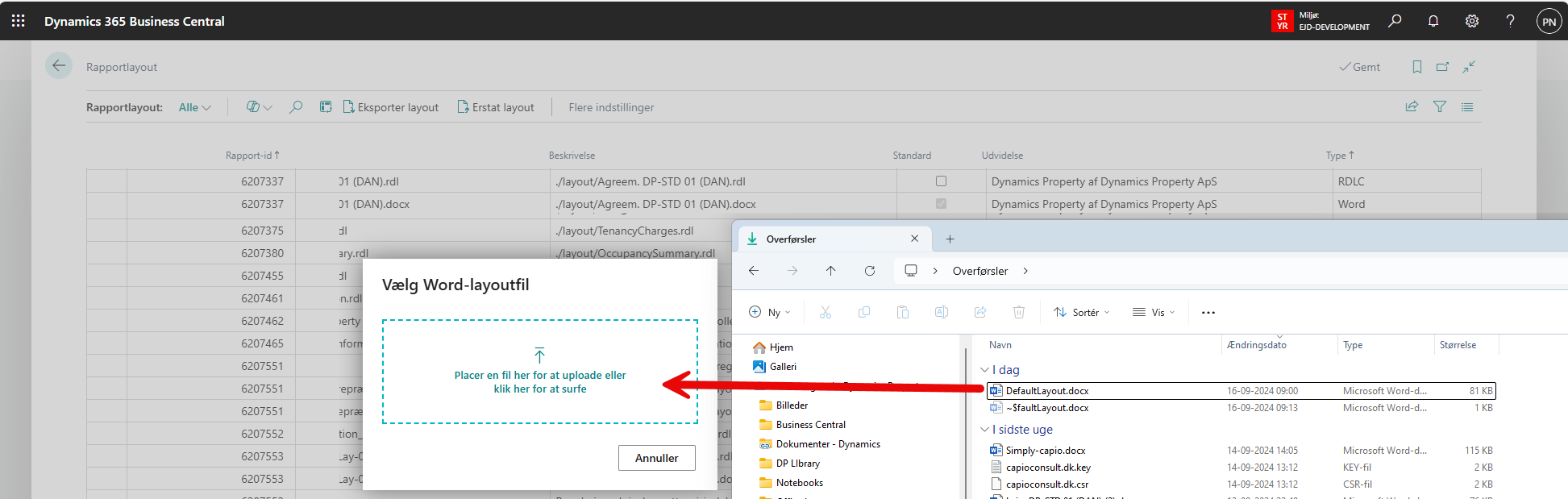Toggle the filter pane
The height and width of the screenshot is (499, 1568).
click(x=1439, y=106)
